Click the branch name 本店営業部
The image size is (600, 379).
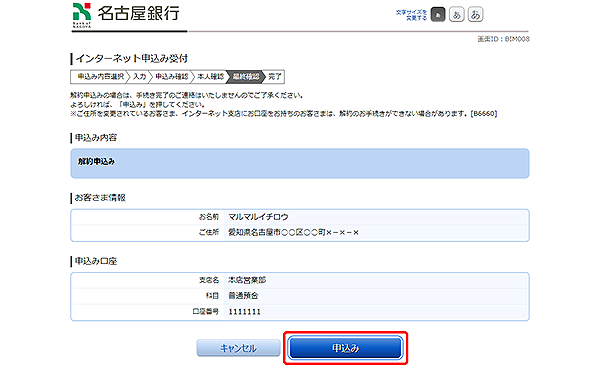point(247,280)
